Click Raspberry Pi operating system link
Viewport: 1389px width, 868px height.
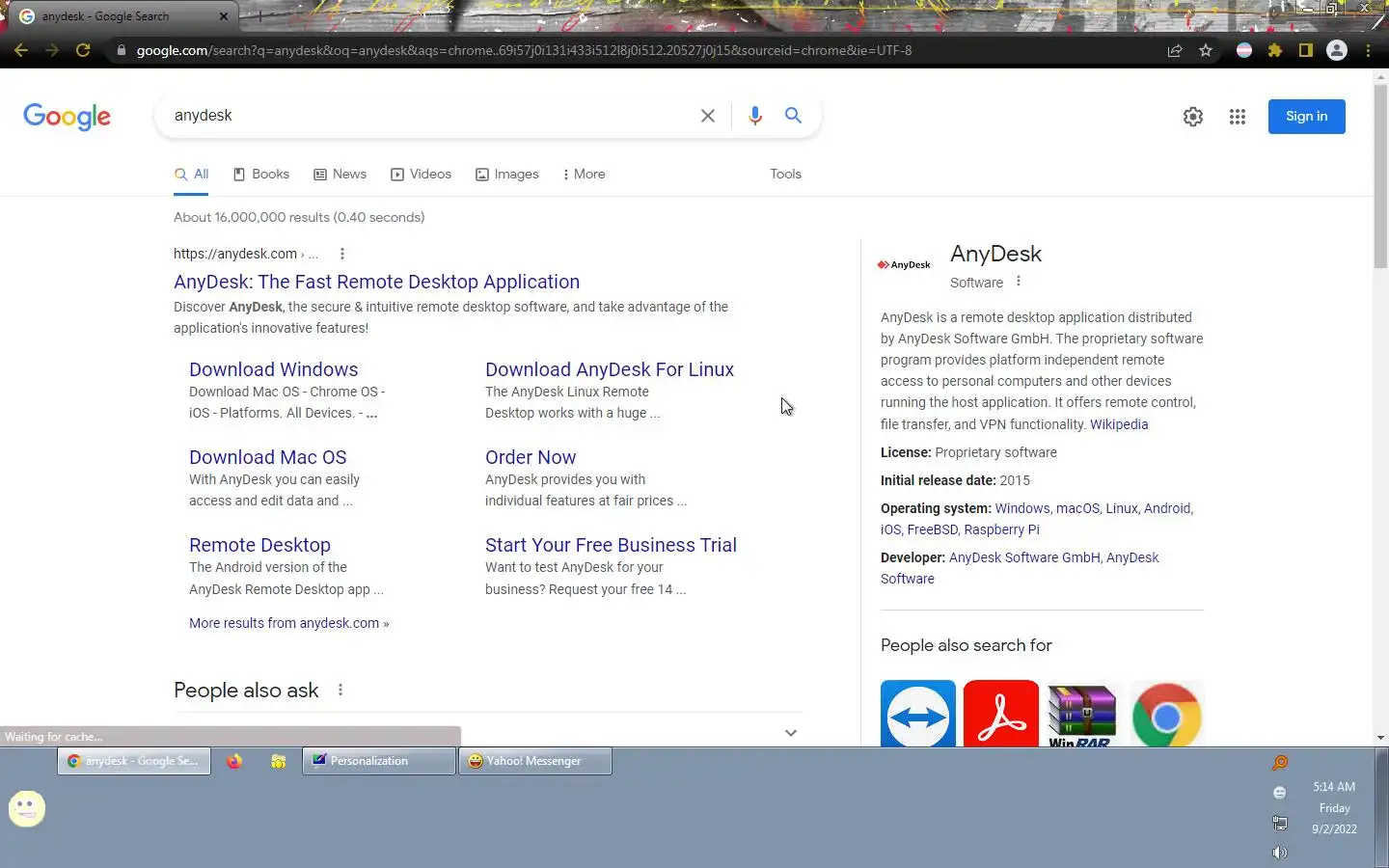[x=1001, y=529]
